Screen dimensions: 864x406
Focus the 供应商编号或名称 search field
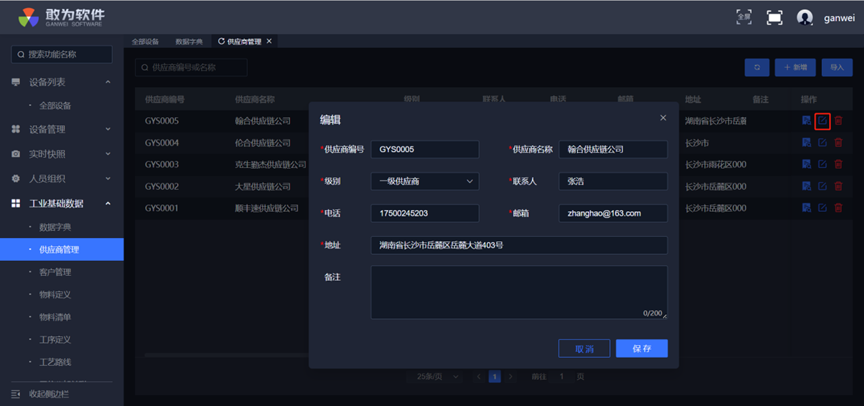[x=191, y=68]
